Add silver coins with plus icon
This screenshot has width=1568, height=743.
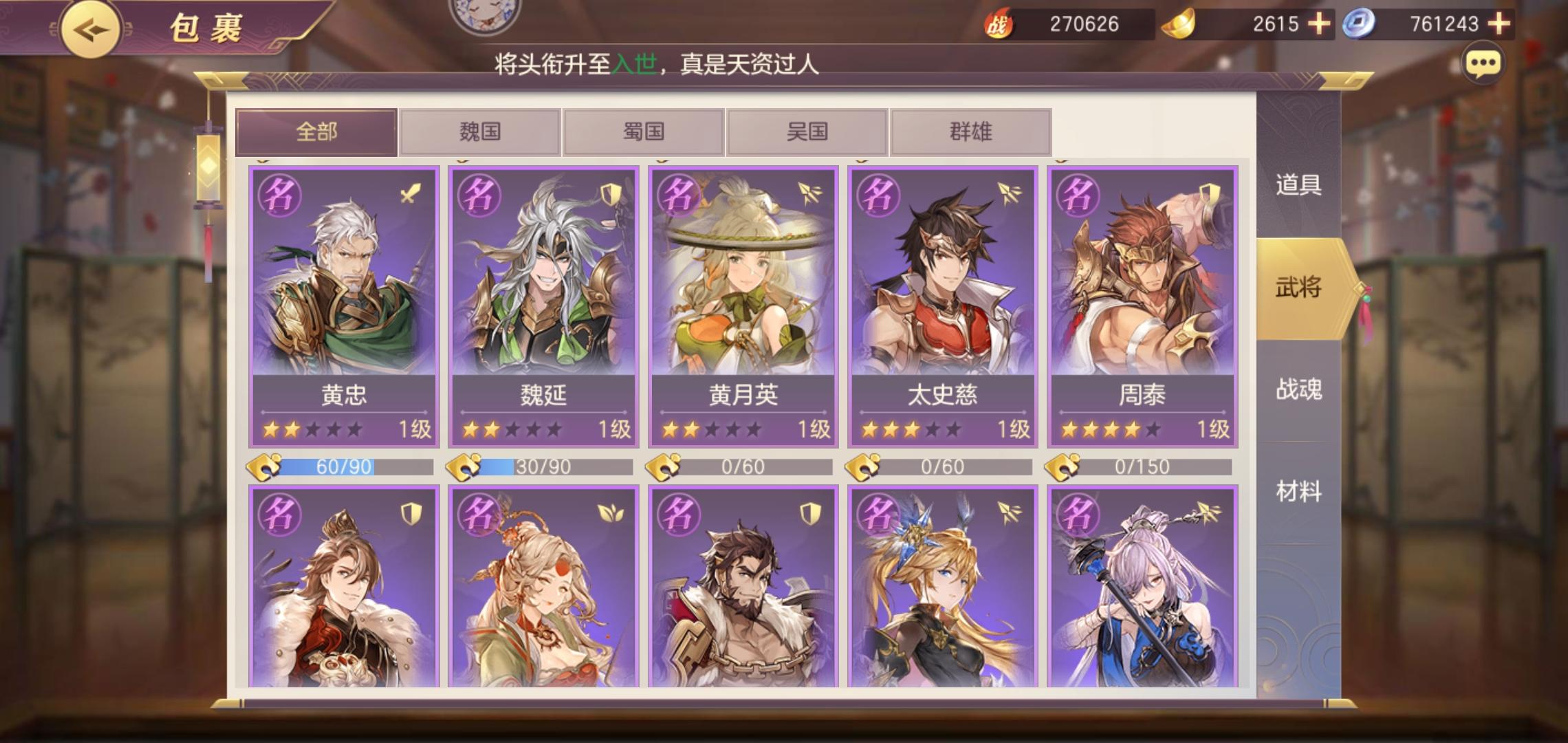pyautogui.click(x=1499, y=24)
